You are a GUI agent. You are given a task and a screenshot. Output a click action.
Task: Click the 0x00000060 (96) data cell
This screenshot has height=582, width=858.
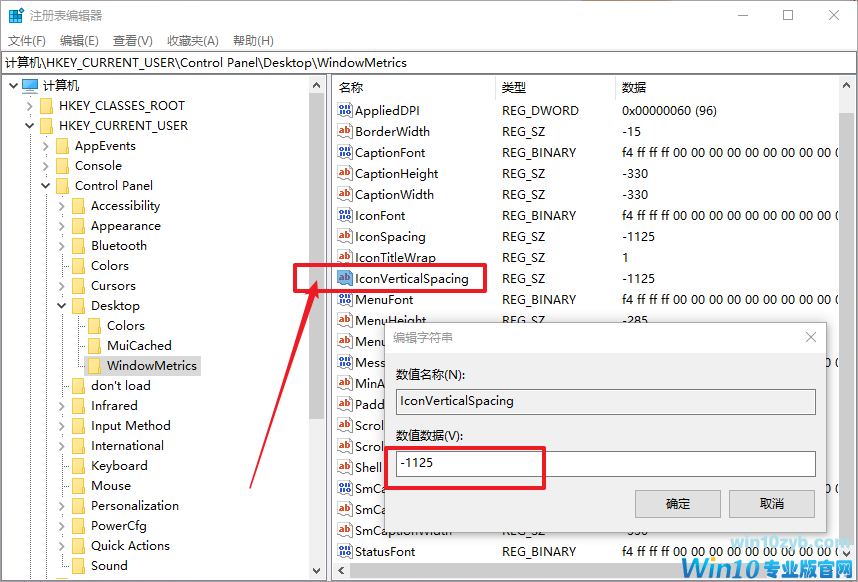pyautogui.click(x=669, y=110)
